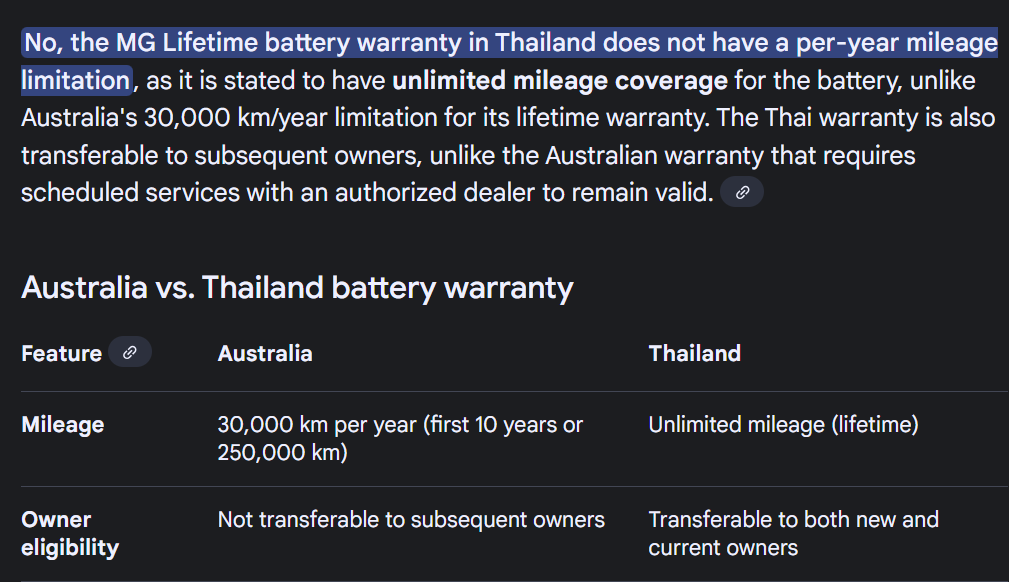Click the Mileage row label
The width and height of the screenshot is (1009, 582).
[x=62, y=425]
